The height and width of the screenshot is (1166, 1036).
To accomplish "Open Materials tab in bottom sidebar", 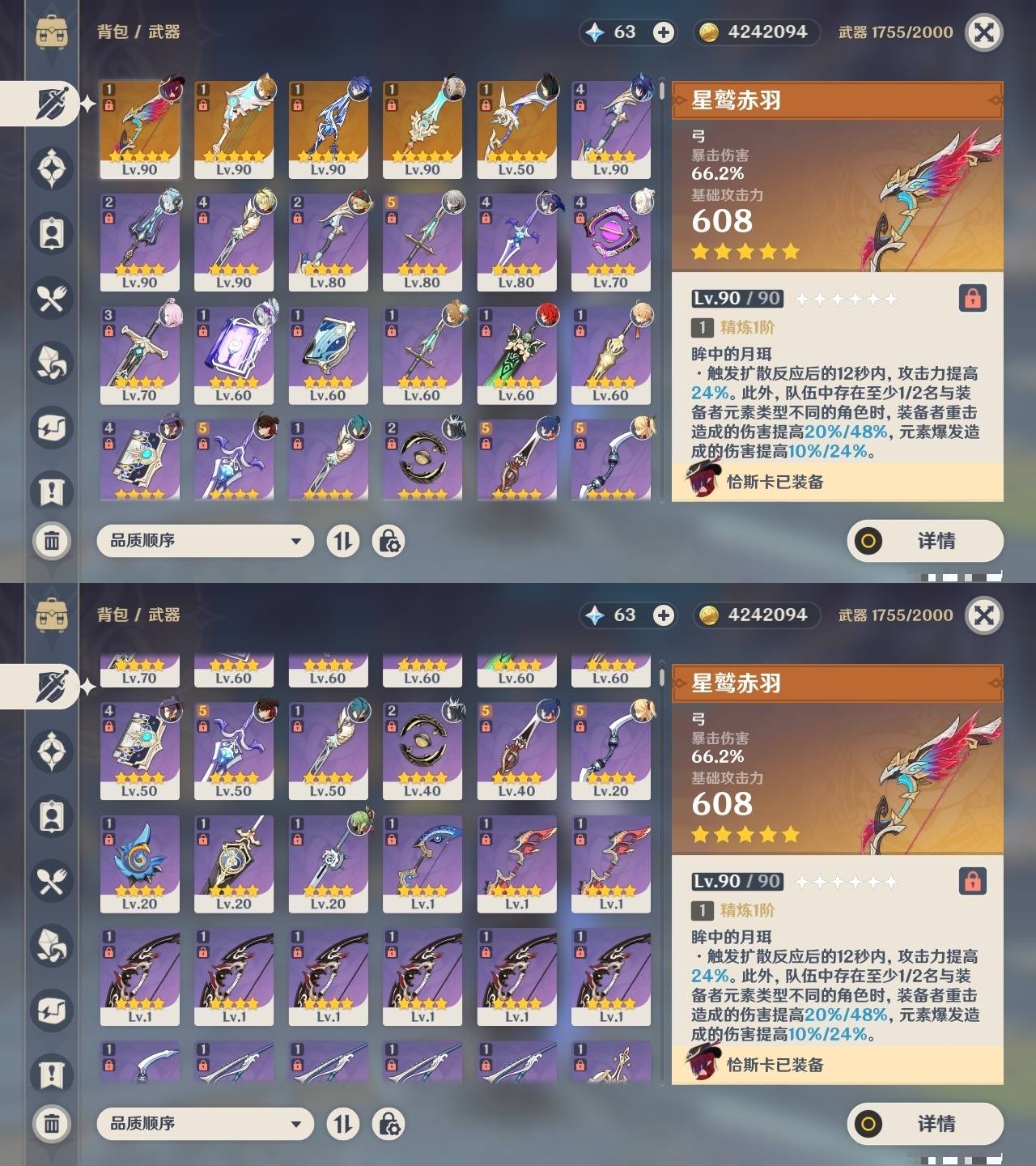I will (x=52, y=946).
